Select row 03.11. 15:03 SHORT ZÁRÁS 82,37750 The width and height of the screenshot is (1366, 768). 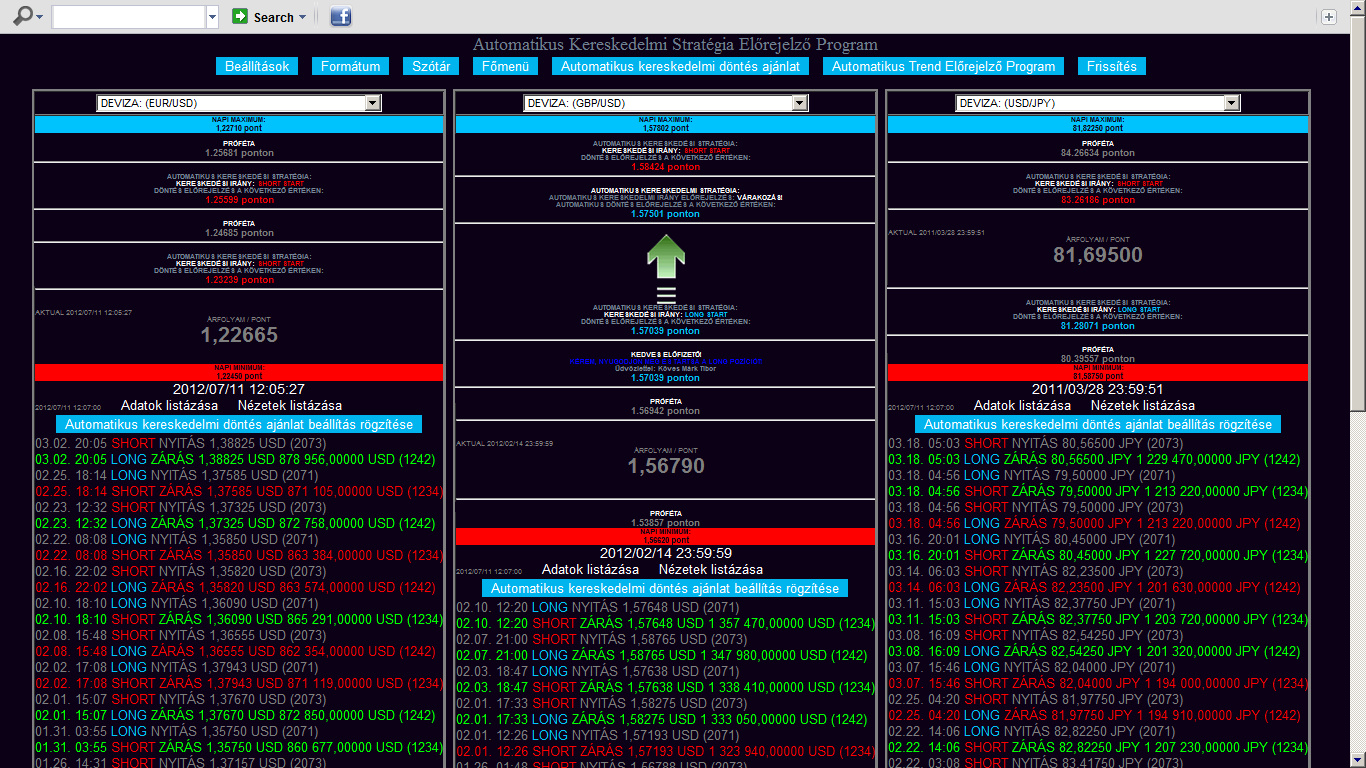[x=1097, y=619]
